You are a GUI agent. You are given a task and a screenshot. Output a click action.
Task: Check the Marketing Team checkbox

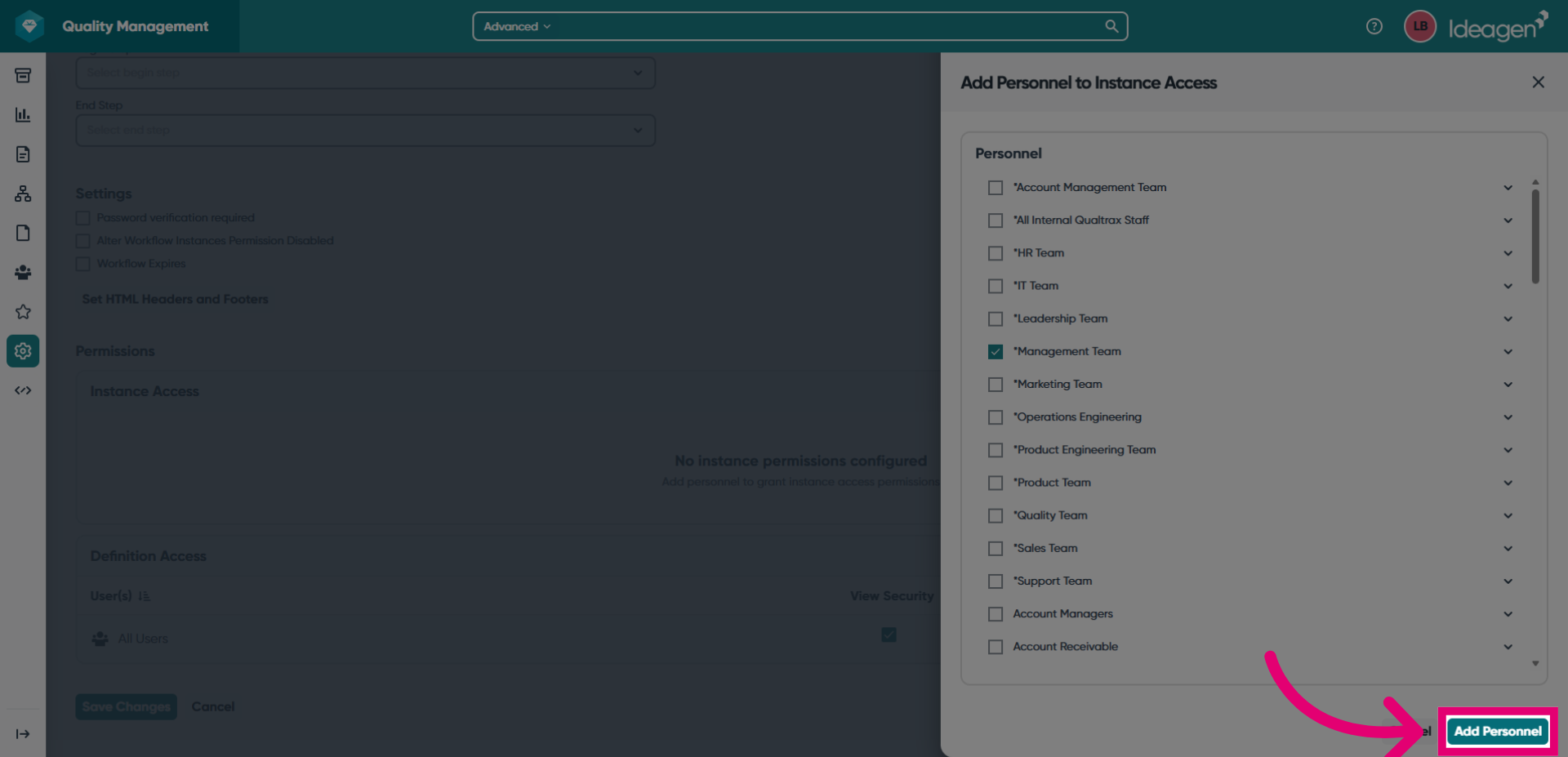(x=996, y=384)
